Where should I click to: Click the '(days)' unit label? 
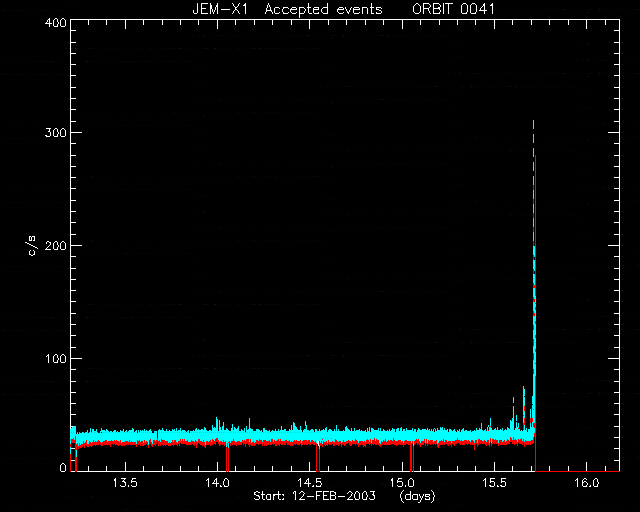[417, 496]
